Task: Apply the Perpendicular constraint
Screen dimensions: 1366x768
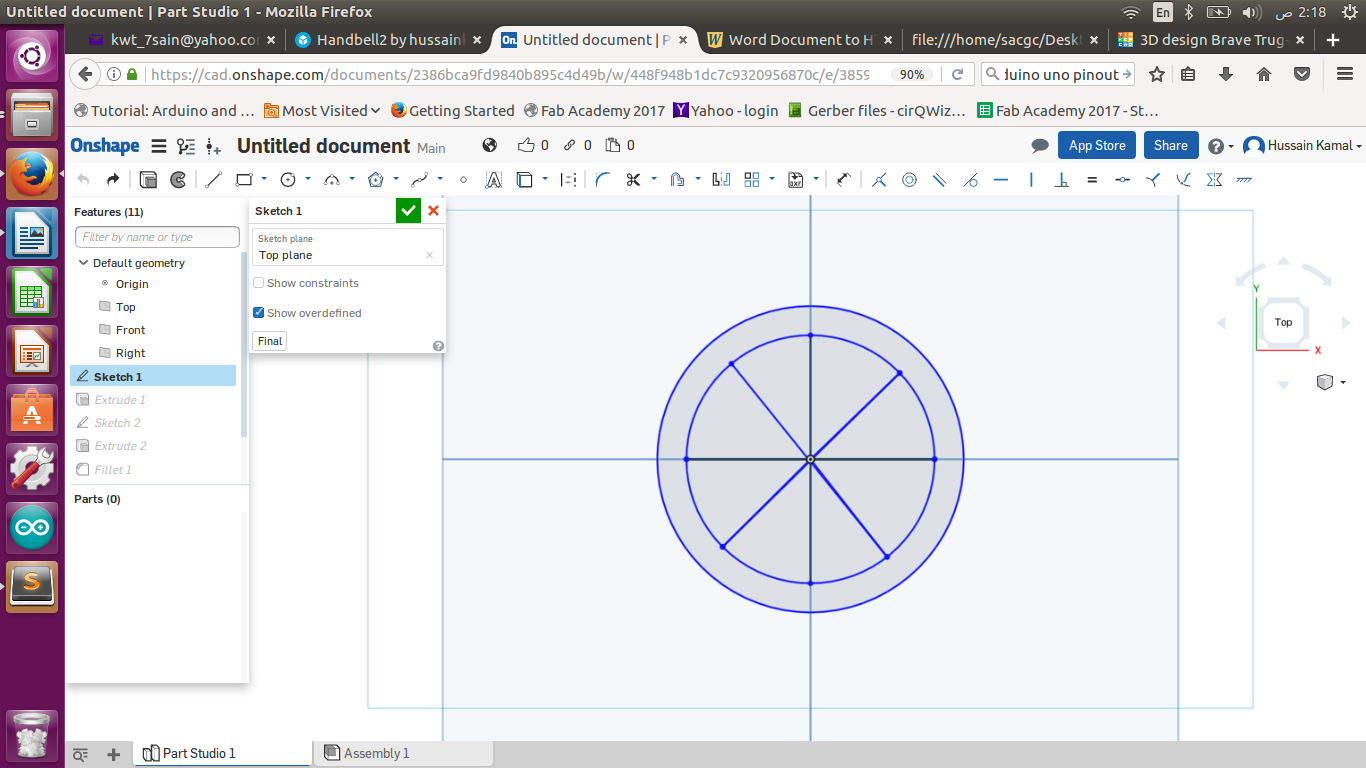Action: point(1062,180)
